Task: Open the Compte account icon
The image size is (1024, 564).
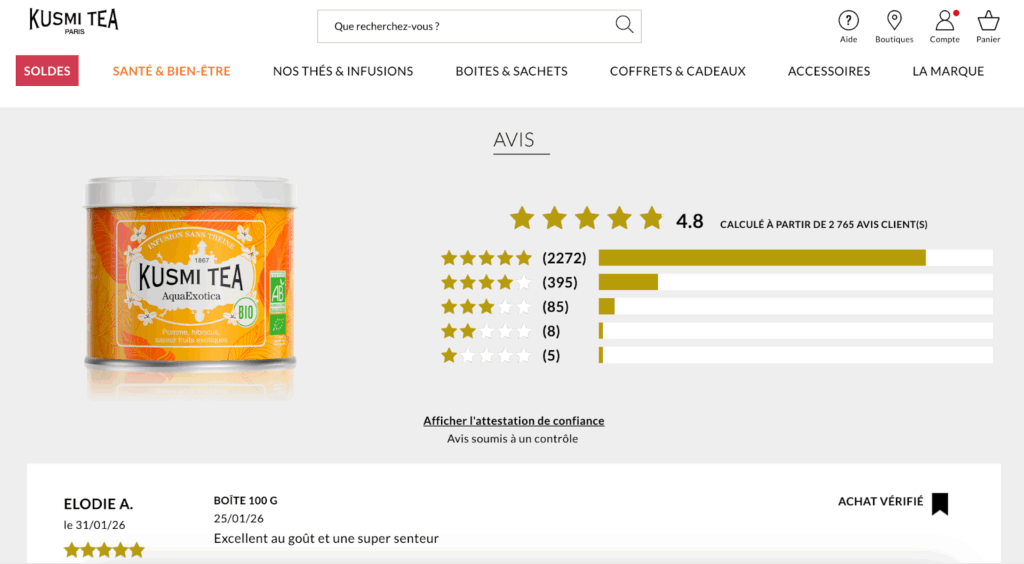Action: pos(944,21)
